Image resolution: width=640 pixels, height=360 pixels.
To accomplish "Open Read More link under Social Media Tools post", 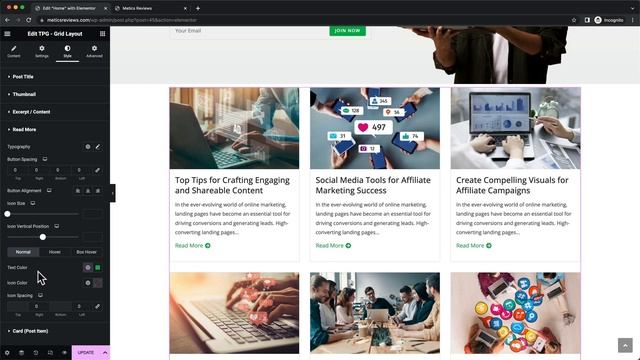I will tap(333, 245).
